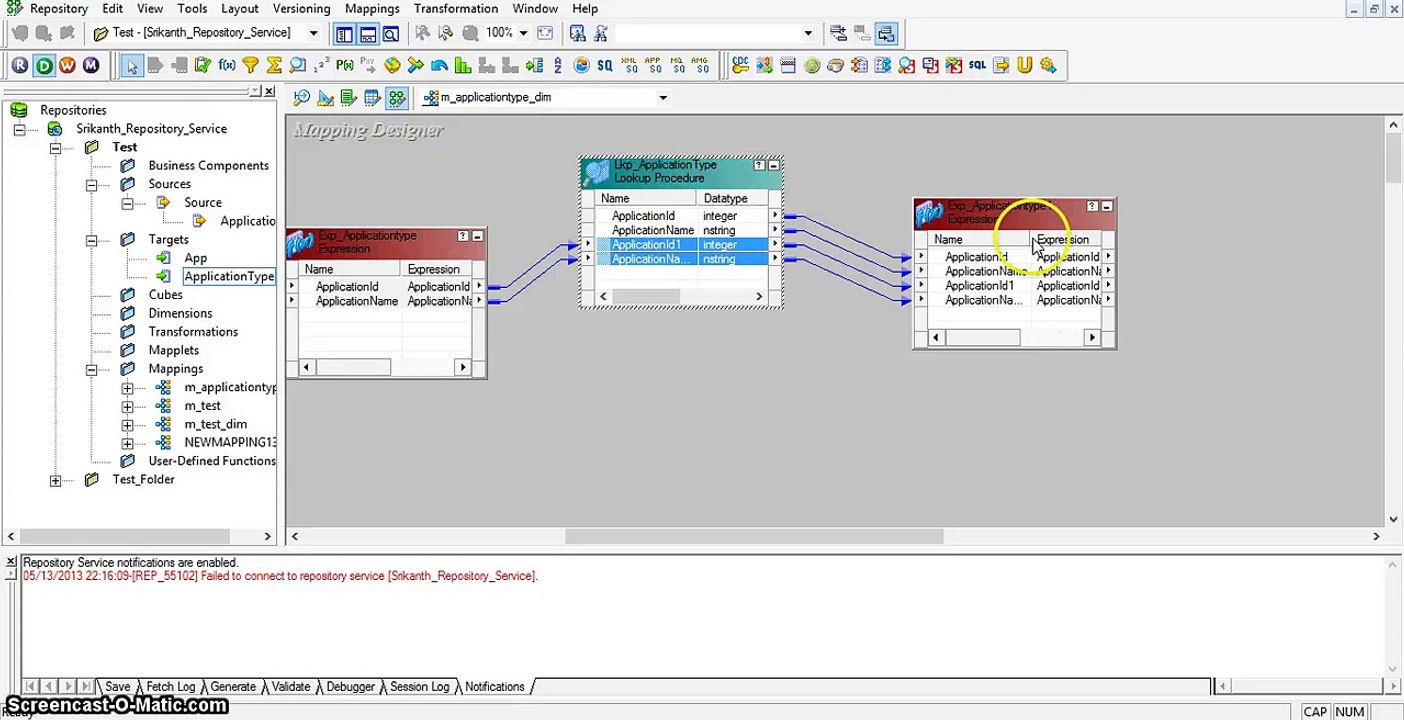Collapse the Sources tree node
Screen dimensions: 1404x720
pos(91,184)
